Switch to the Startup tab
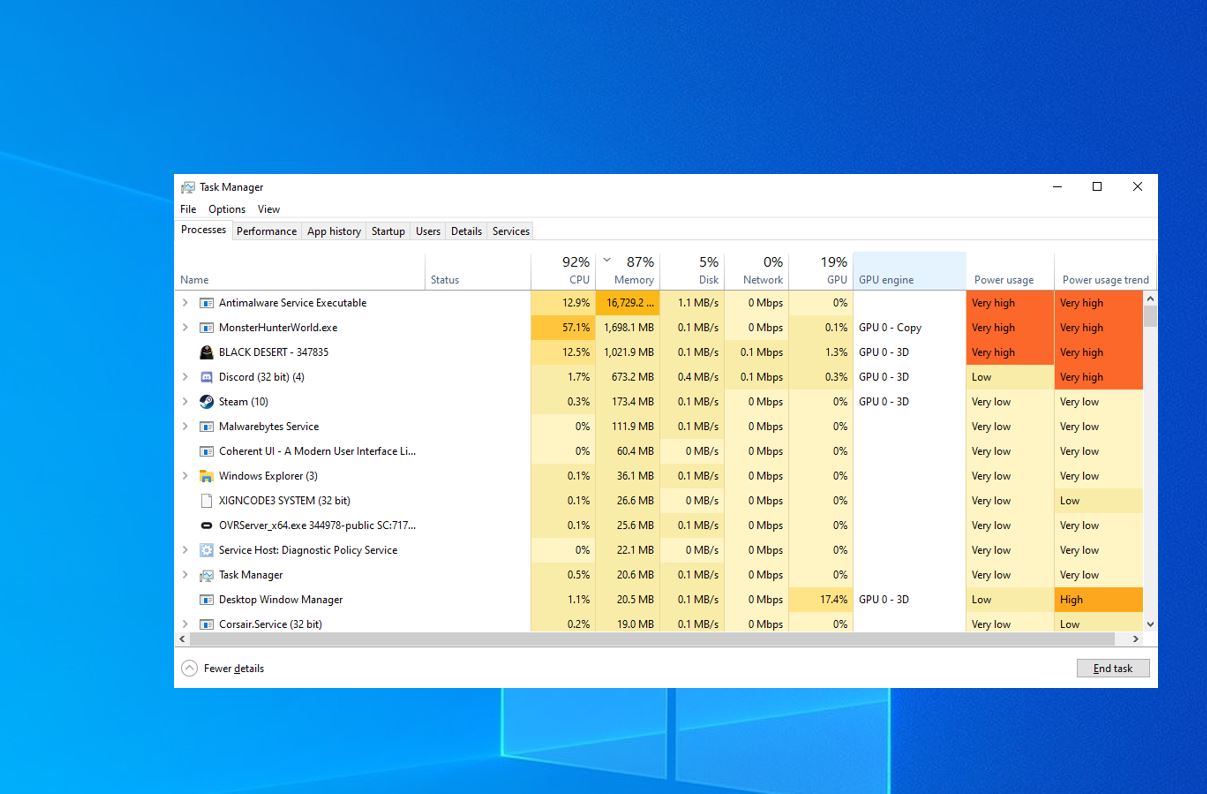Image resolution: width=1207 pixels, height=794 pixels. click(x=388, y=231)
